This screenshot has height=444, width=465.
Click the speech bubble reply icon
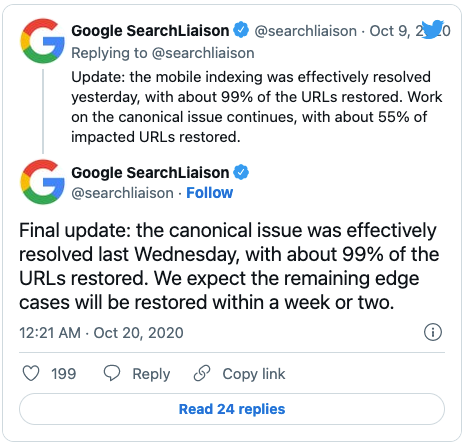tap(112, 373)
